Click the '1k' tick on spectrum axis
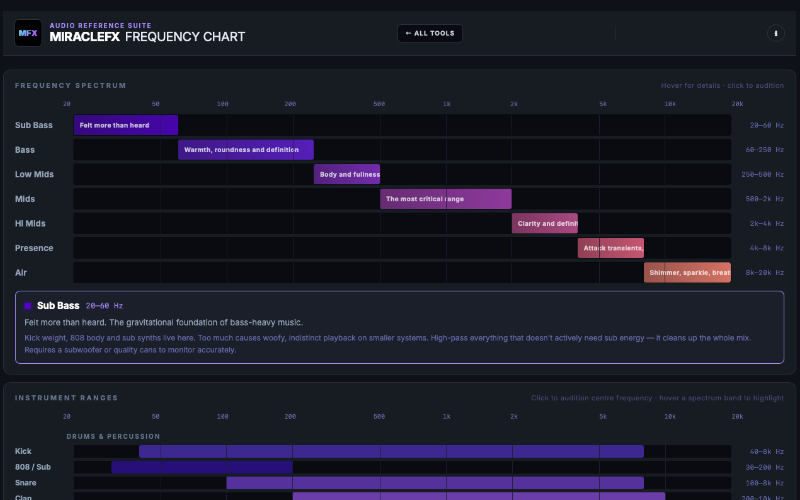The image size is (800, 500). click(x=446, y=104)
